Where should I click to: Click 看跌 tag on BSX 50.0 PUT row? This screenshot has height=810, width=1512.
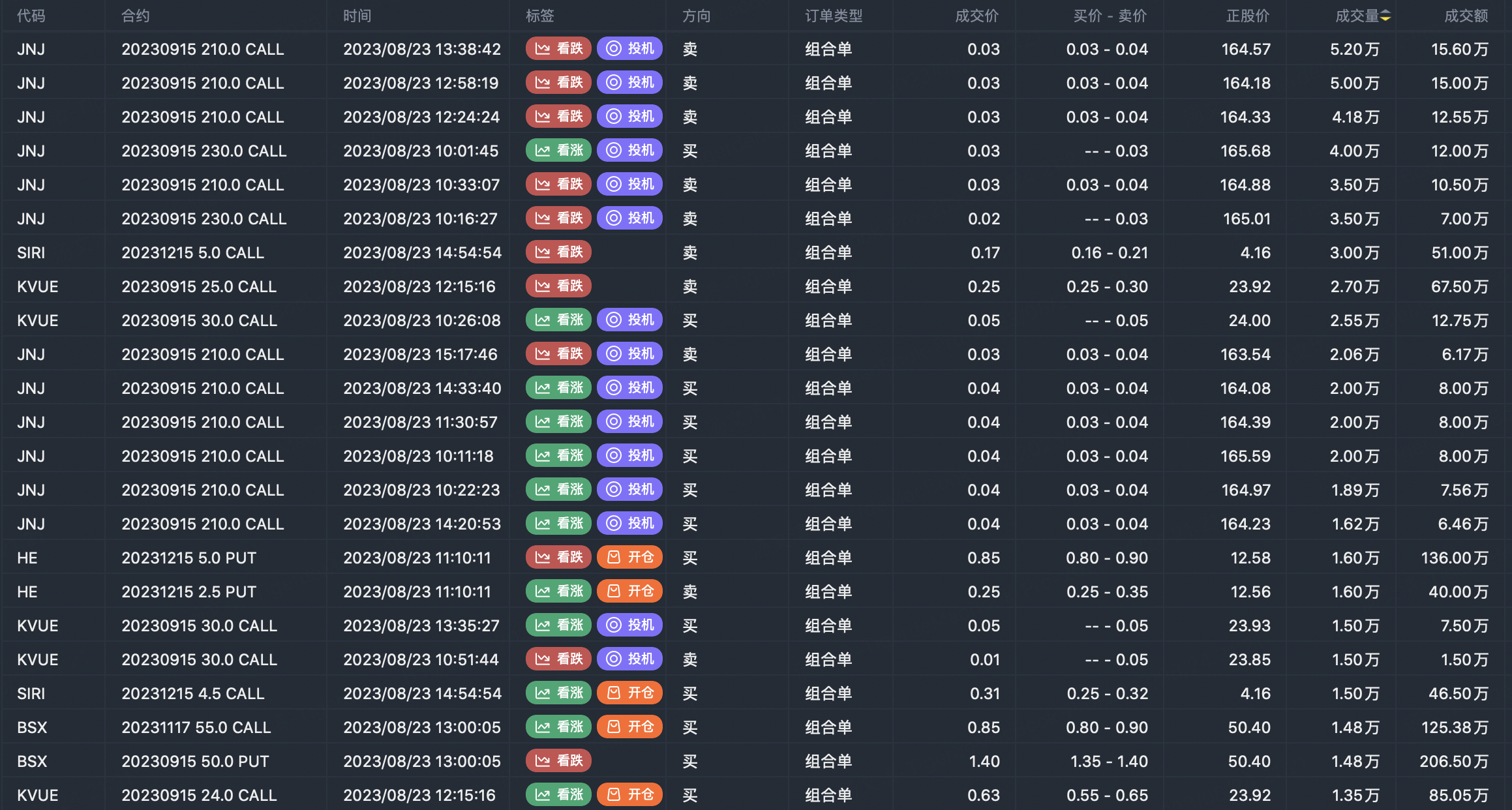click(558, 760)
